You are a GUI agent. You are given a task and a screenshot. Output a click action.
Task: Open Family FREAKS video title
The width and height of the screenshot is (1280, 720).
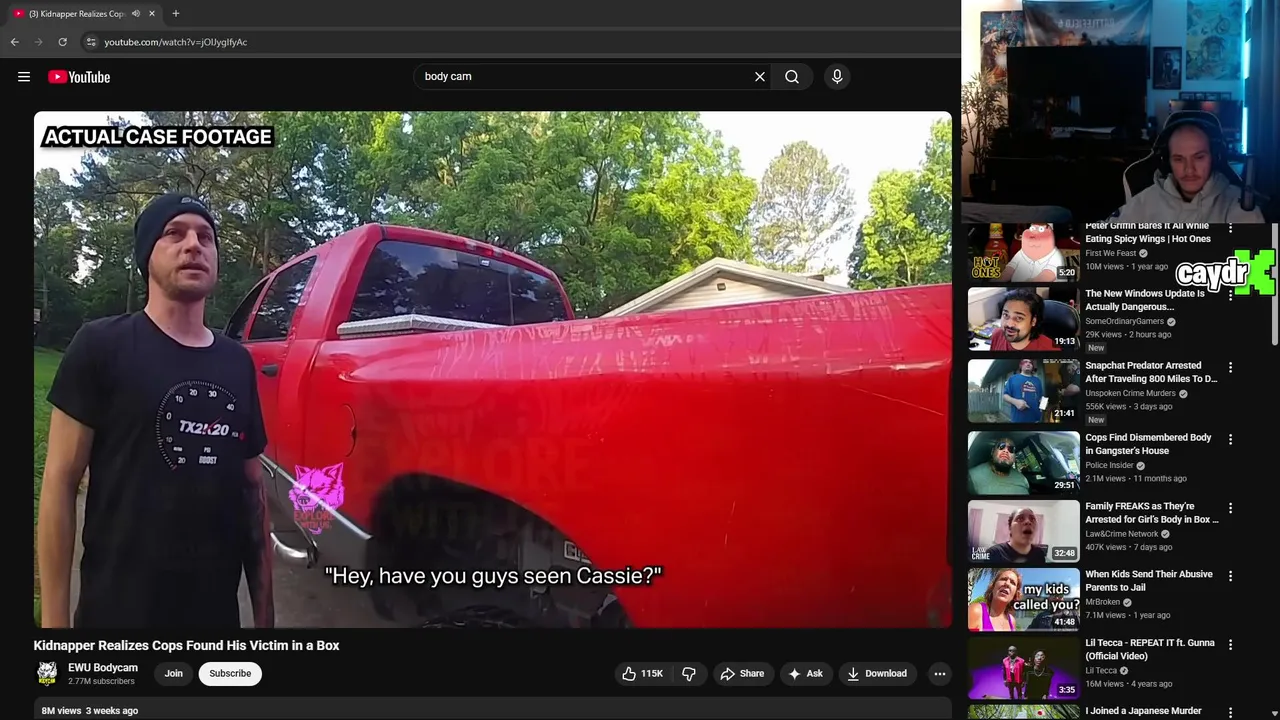(1152, 513)
